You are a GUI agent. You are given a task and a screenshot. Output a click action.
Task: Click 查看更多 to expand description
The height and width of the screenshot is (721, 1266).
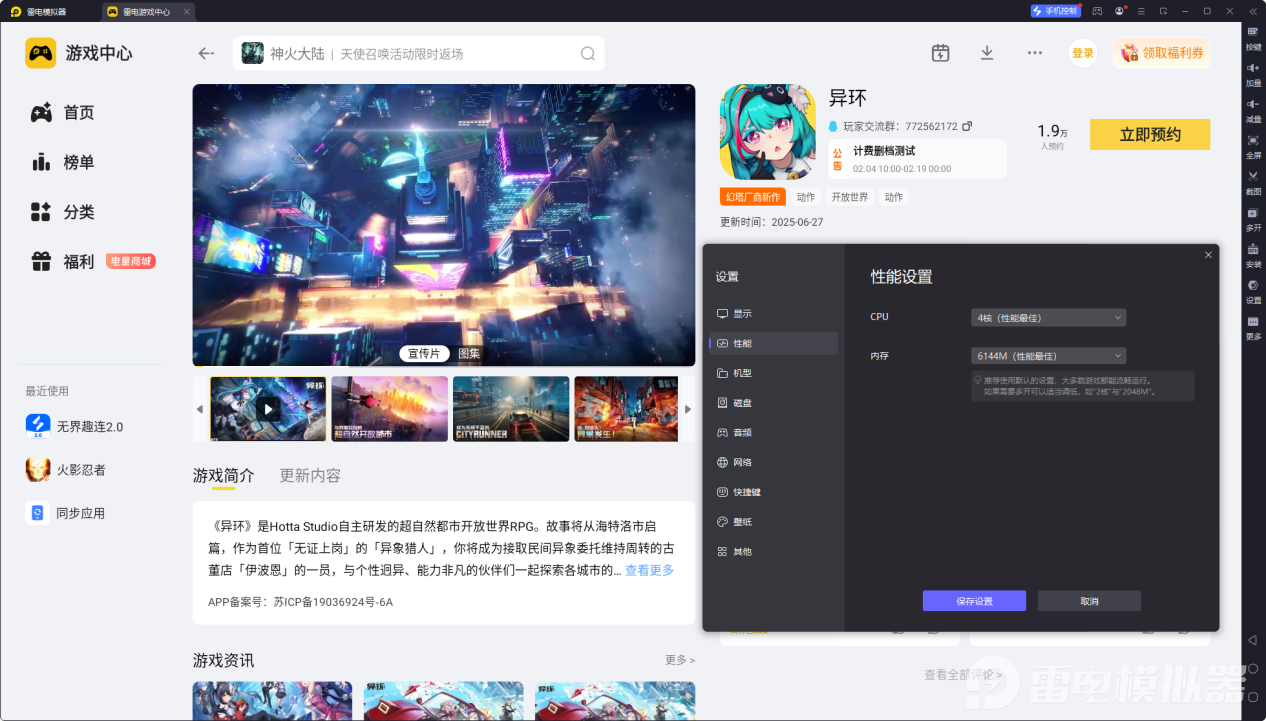[649, 570]
